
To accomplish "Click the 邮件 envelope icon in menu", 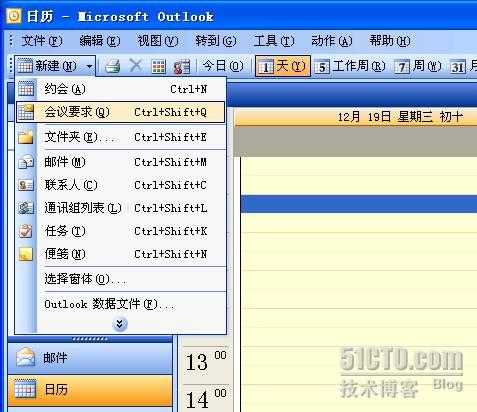I will click(x=26, y=162).
